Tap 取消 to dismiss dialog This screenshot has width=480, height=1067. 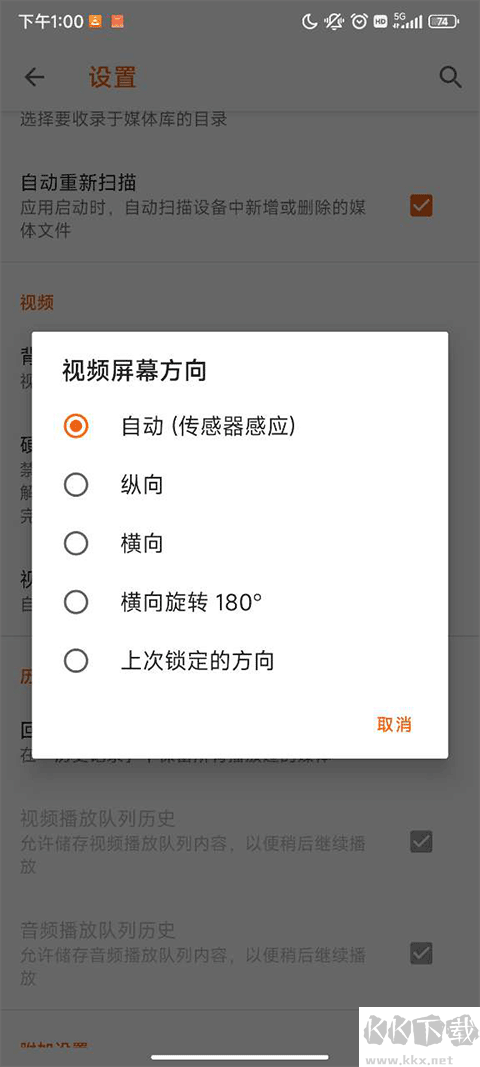pyautogui.click(x=394, y=724)
